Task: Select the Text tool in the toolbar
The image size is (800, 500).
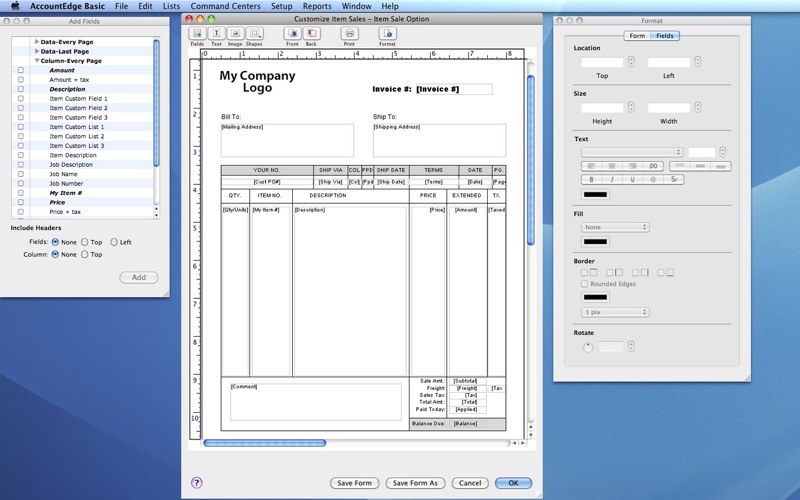Action: 216,34
